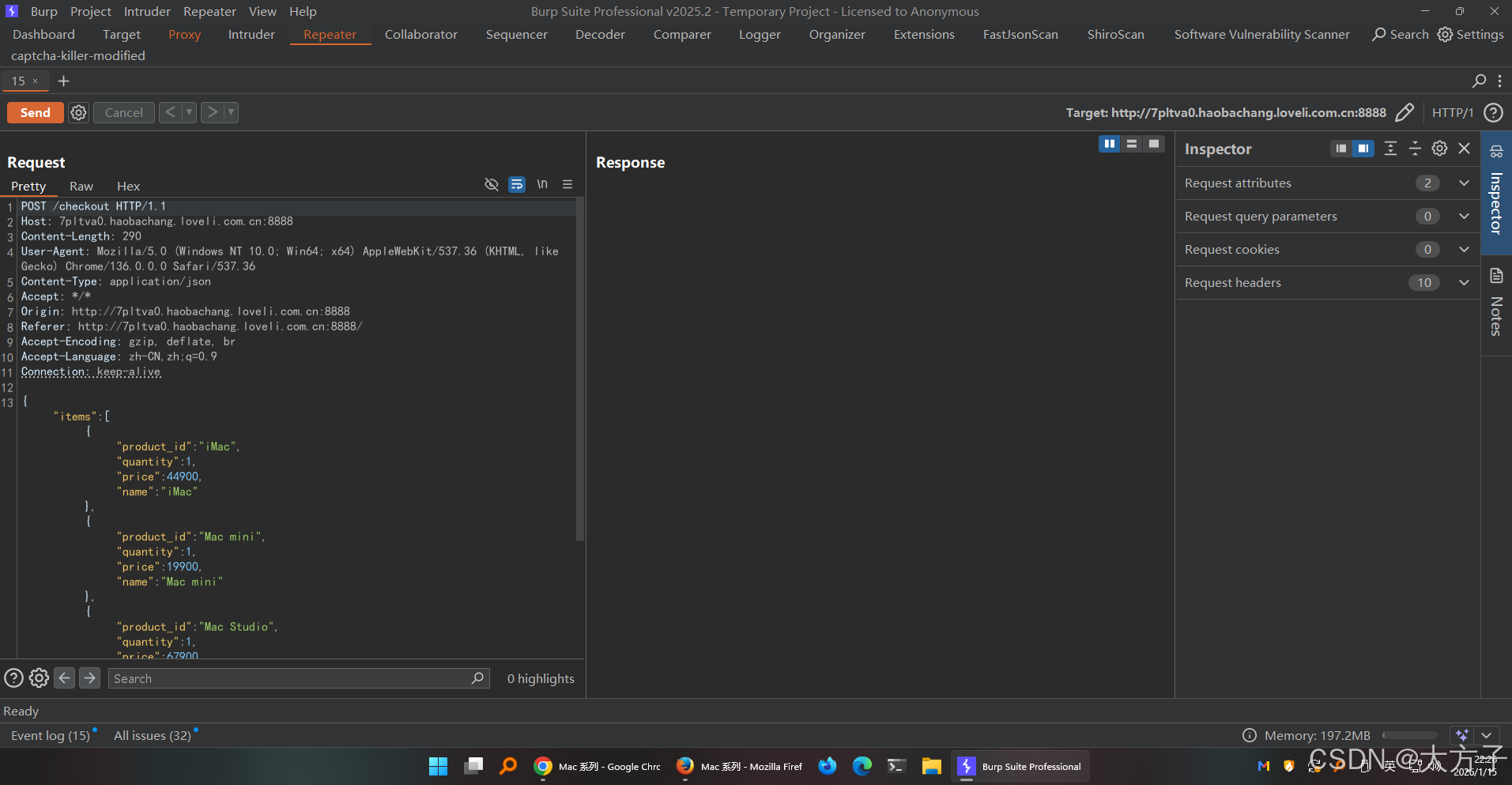Dock the Inspector panel to the right
The image size is (1512, 785).
(x=1363, y=149)
